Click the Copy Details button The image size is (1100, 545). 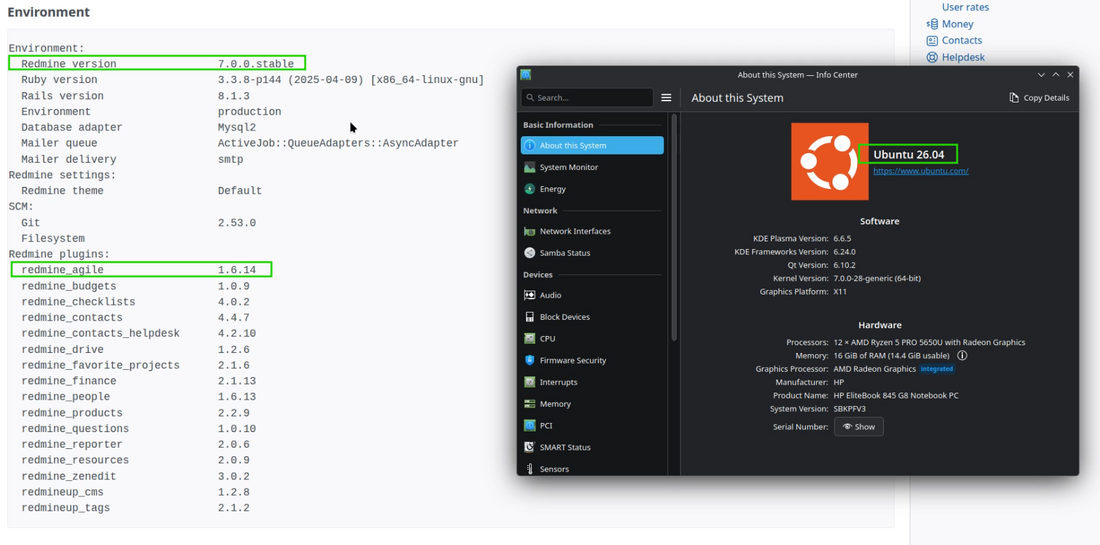pos(1039,97)
